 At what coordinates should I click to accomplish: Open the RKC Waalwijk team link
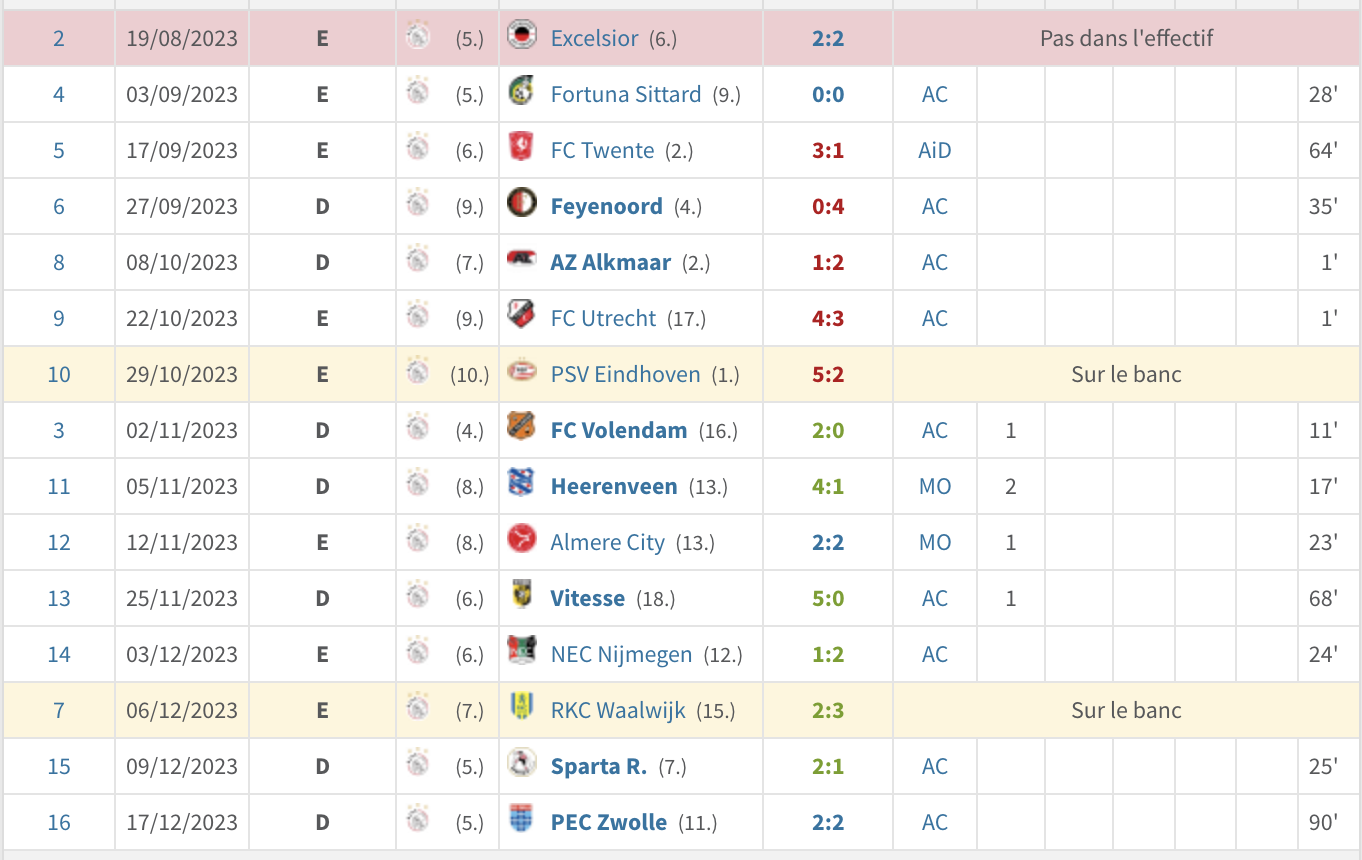click(618, 710)
